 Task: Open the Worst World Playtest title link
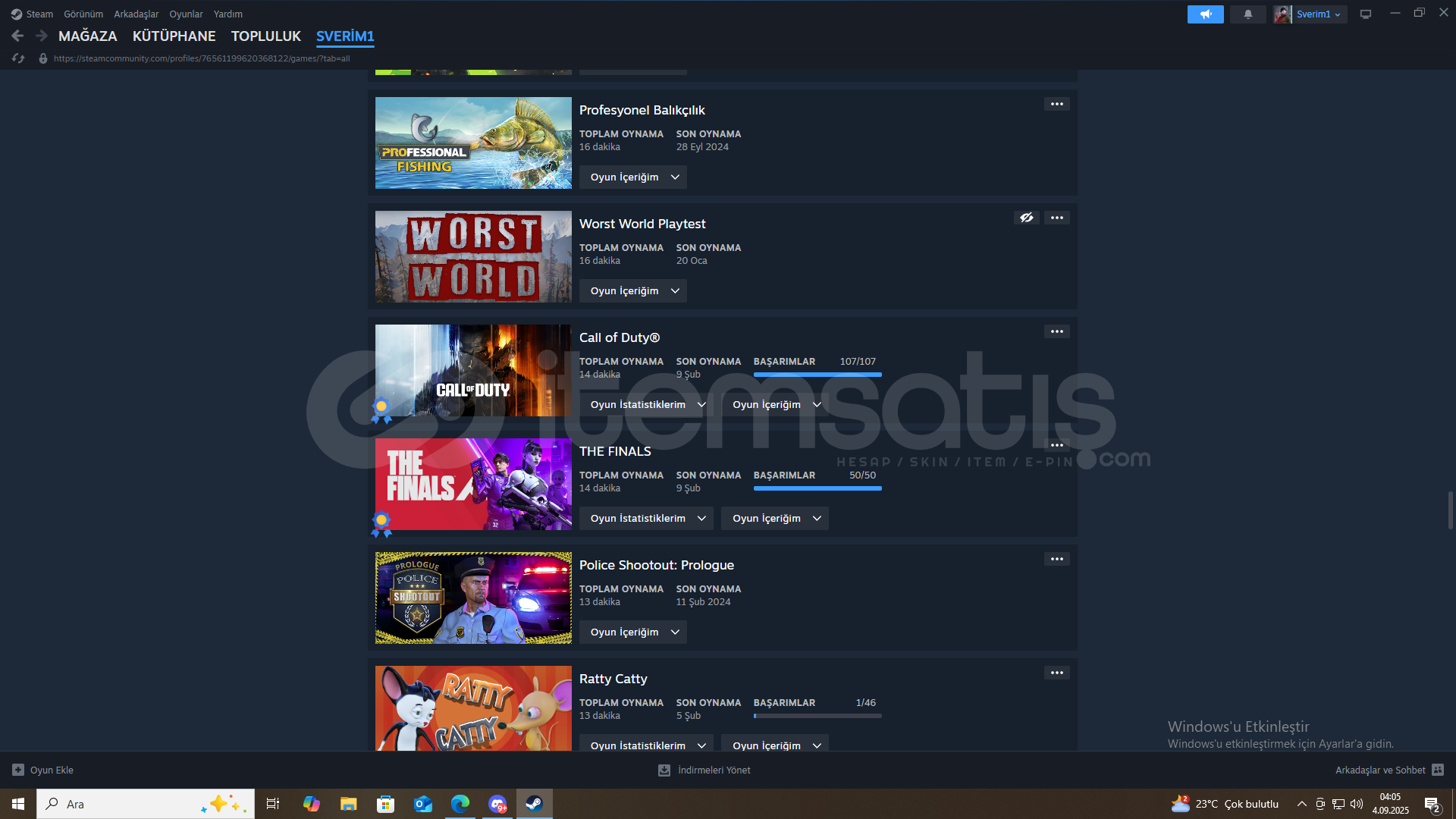(642, 224)
